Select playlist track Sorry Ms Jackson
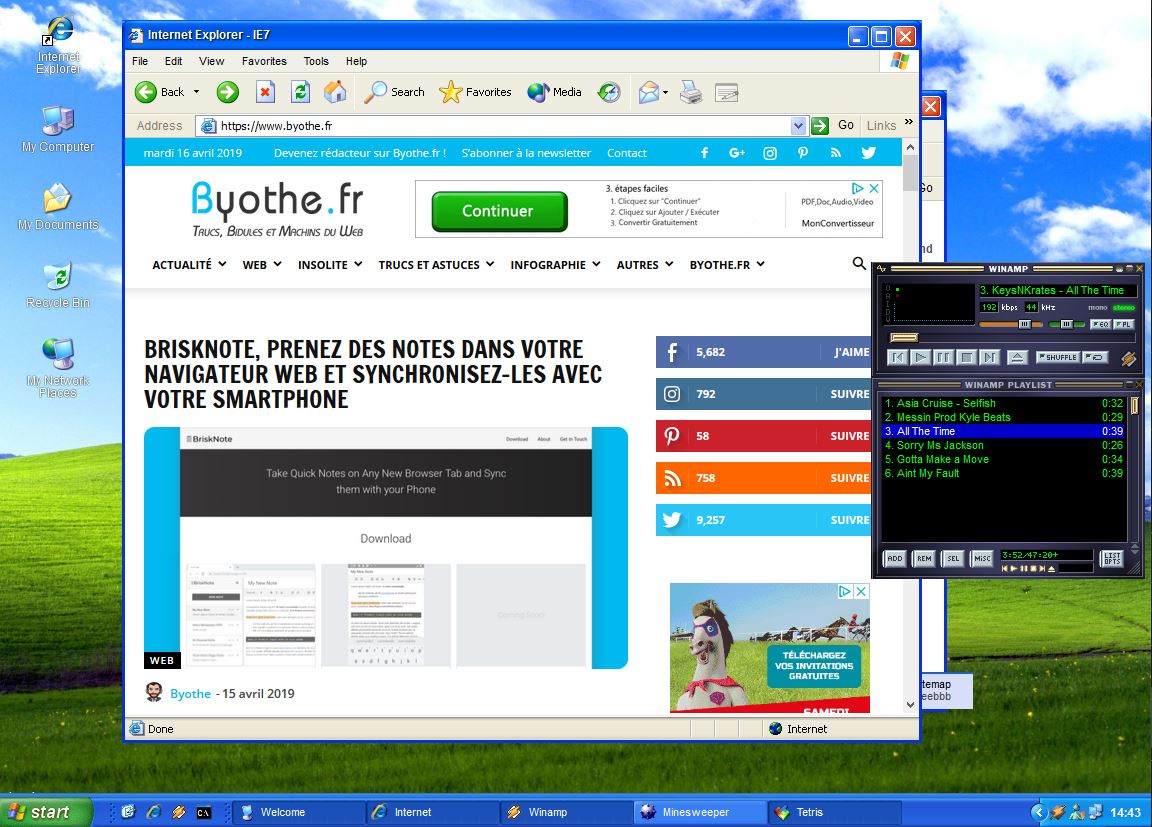 [1004, 445]
